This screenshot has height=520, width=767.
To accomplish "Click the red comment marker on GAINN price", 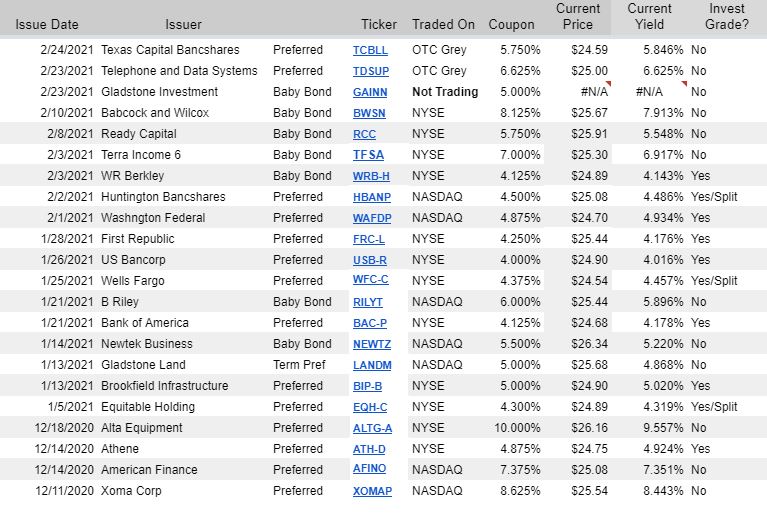I will pos(608,84).
